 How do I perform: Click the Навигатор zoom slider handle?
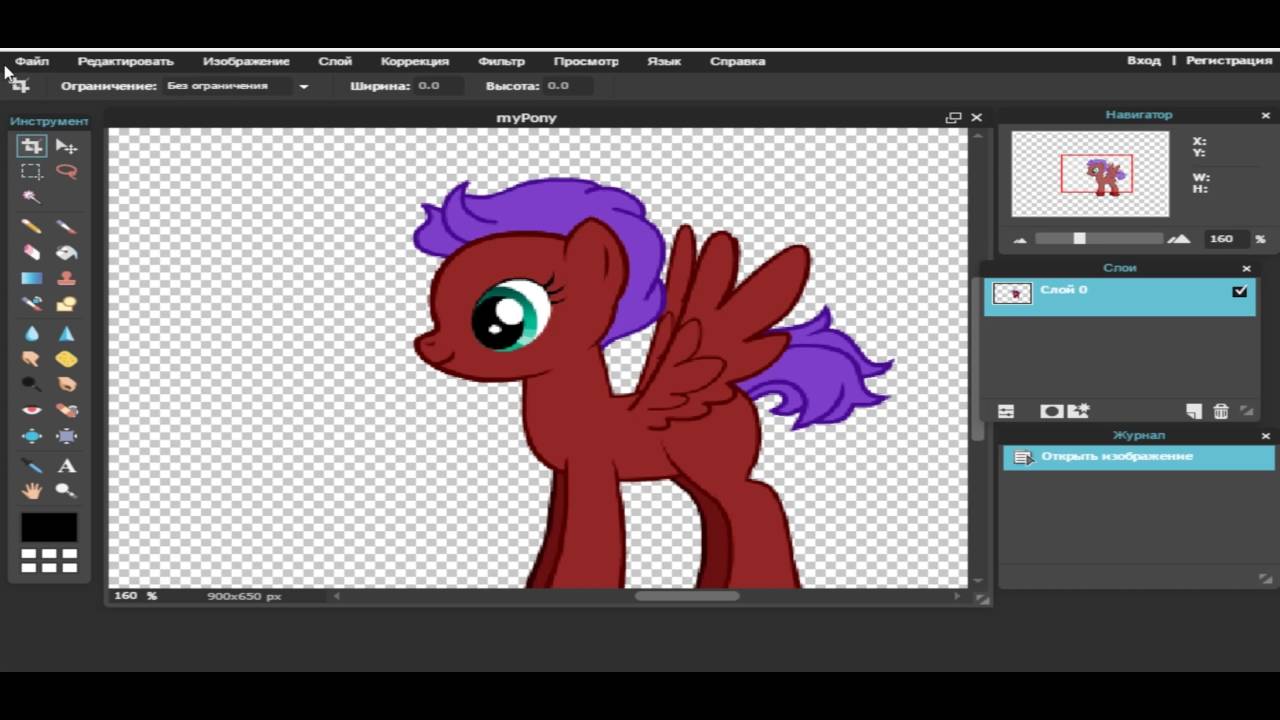1079,238
